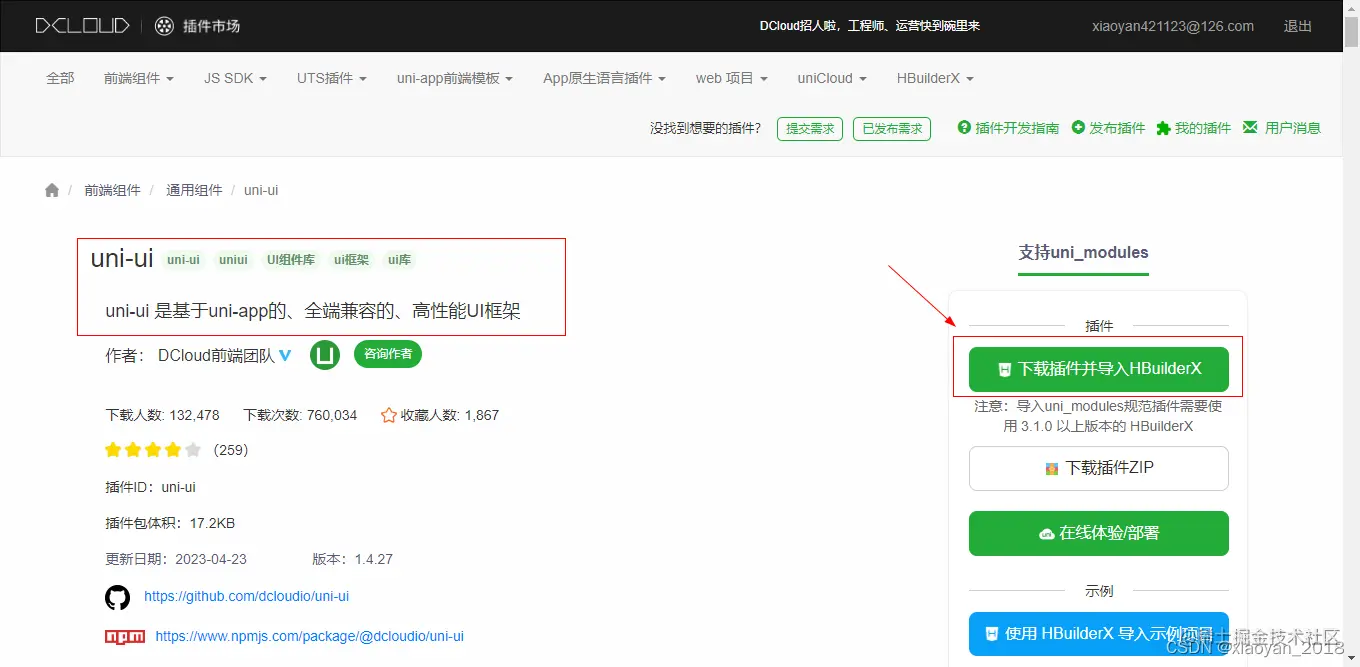Click author name DCloud前端团队
Screen dimensions: 1360x667
tap(216, 355)
